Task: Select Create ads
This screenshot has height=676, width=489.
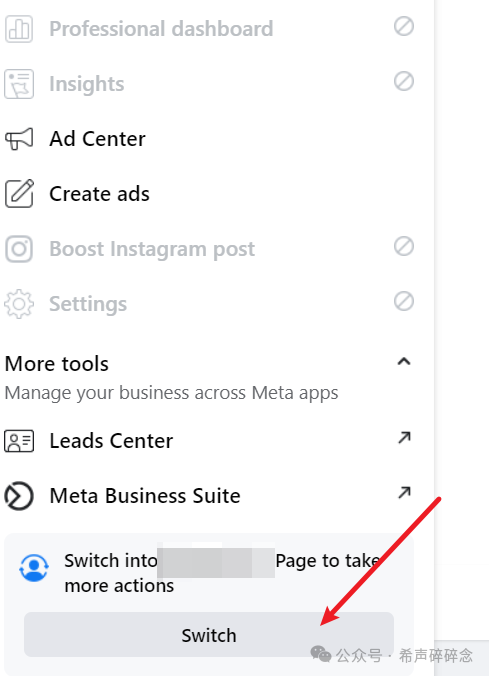Action: pos(100,194)
